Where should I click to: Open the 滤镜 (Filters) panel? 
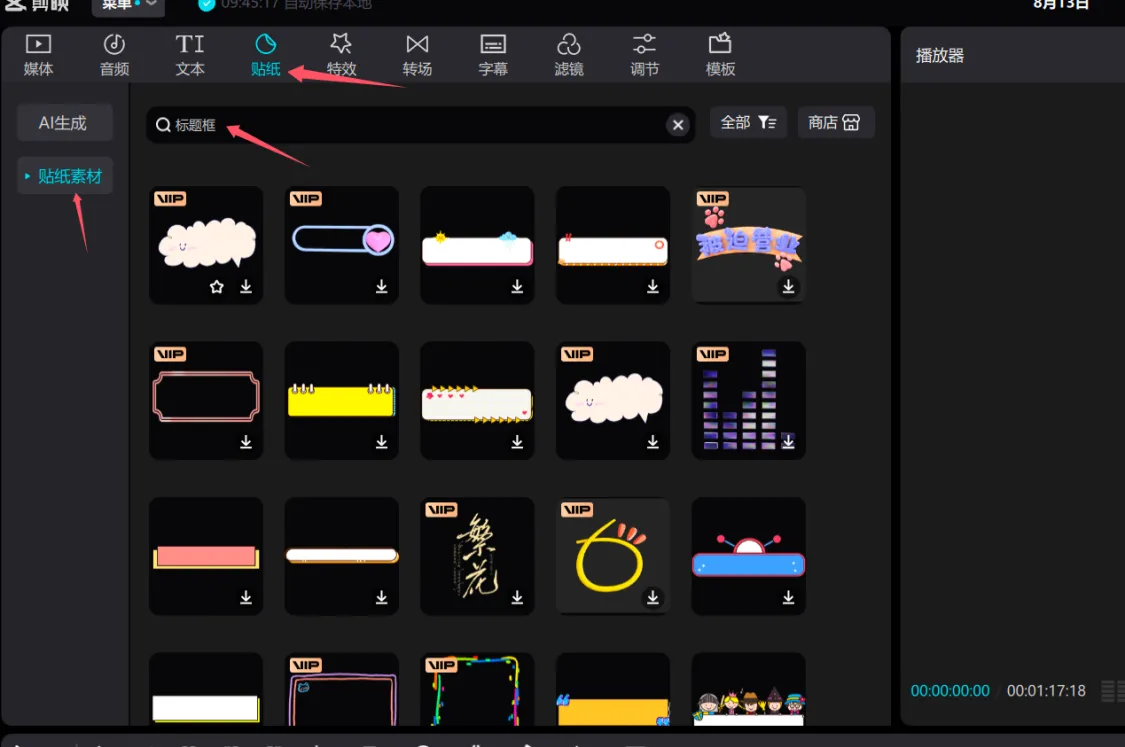point(569,55)
